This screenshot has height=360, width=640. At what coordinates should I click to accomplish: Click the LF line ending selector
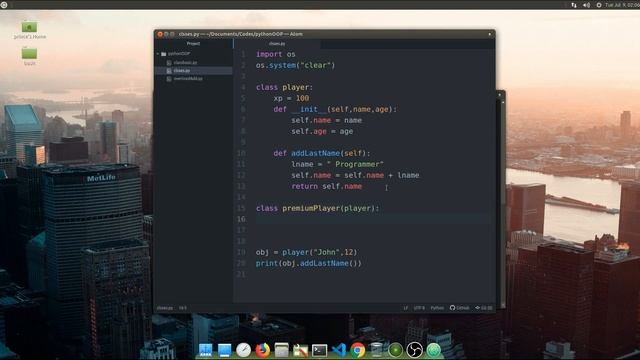(405, 308)
